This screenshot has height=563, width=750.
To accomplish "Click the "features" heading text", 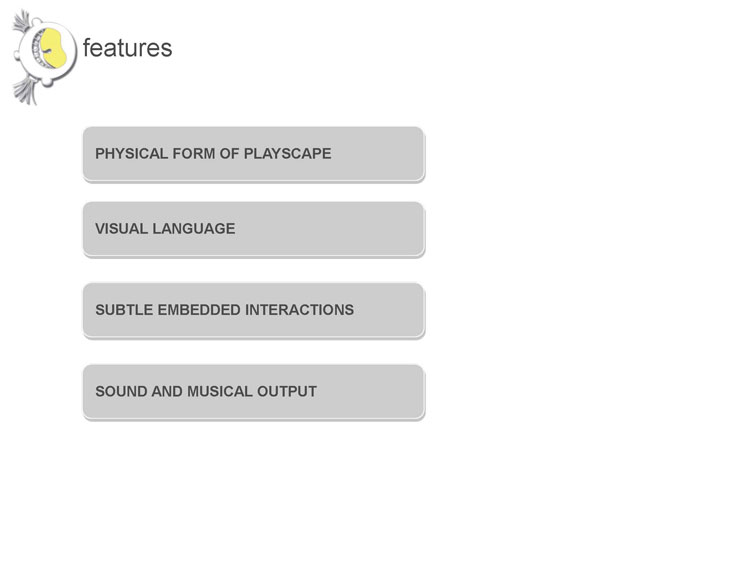I will click(127, 48).
